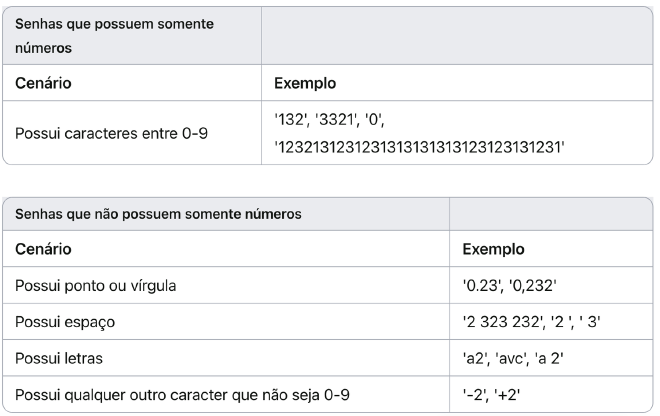This screenshot has height=416, width=660.
Task: Click the empty header cell beside 'Senhas que não possuem'
Action: 550,214
